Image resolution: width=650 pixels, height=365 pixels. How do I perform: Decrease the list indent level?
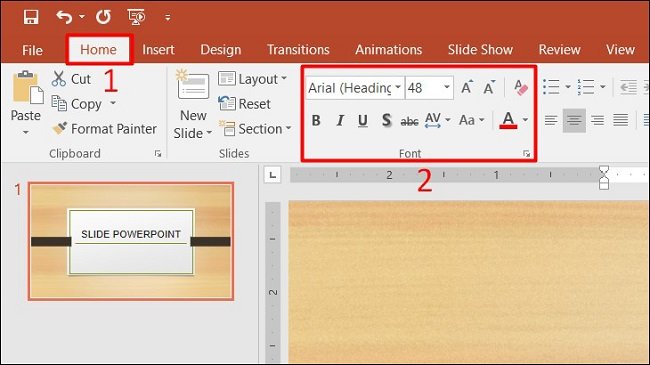(628, 87)
